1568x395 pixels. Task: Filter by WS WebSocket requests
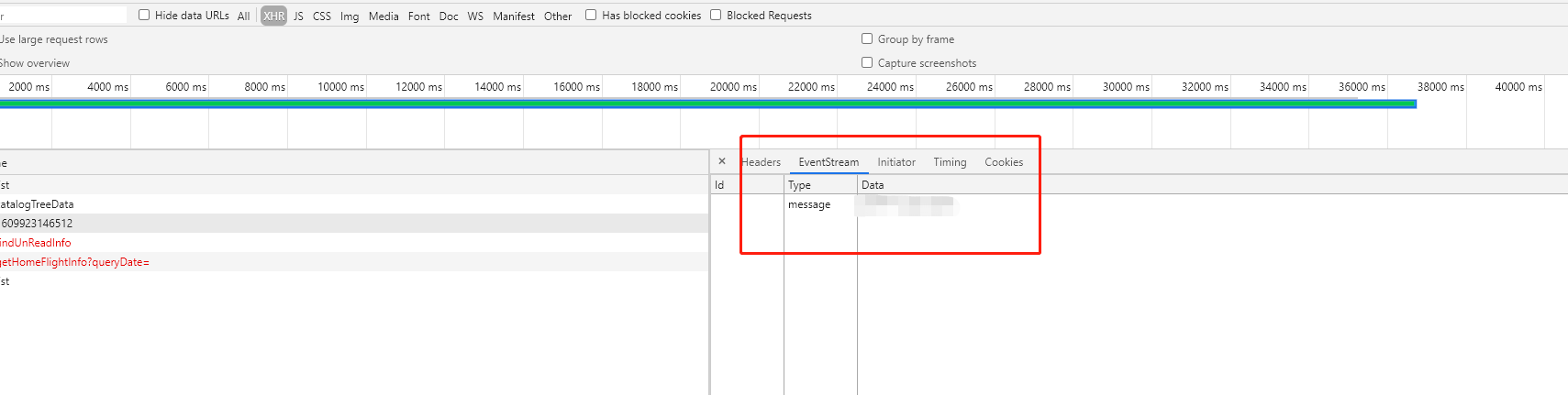coord(475,16)
